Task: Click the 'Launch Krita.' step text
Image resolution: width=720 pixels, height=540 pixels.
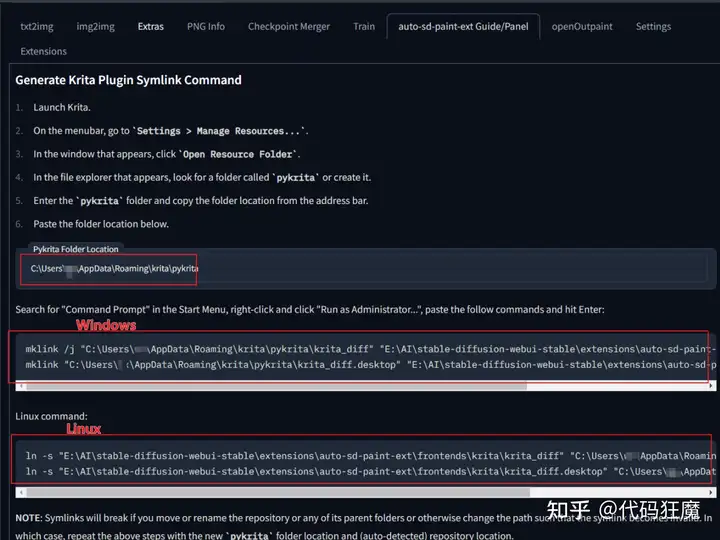Action: coord(62,107)
